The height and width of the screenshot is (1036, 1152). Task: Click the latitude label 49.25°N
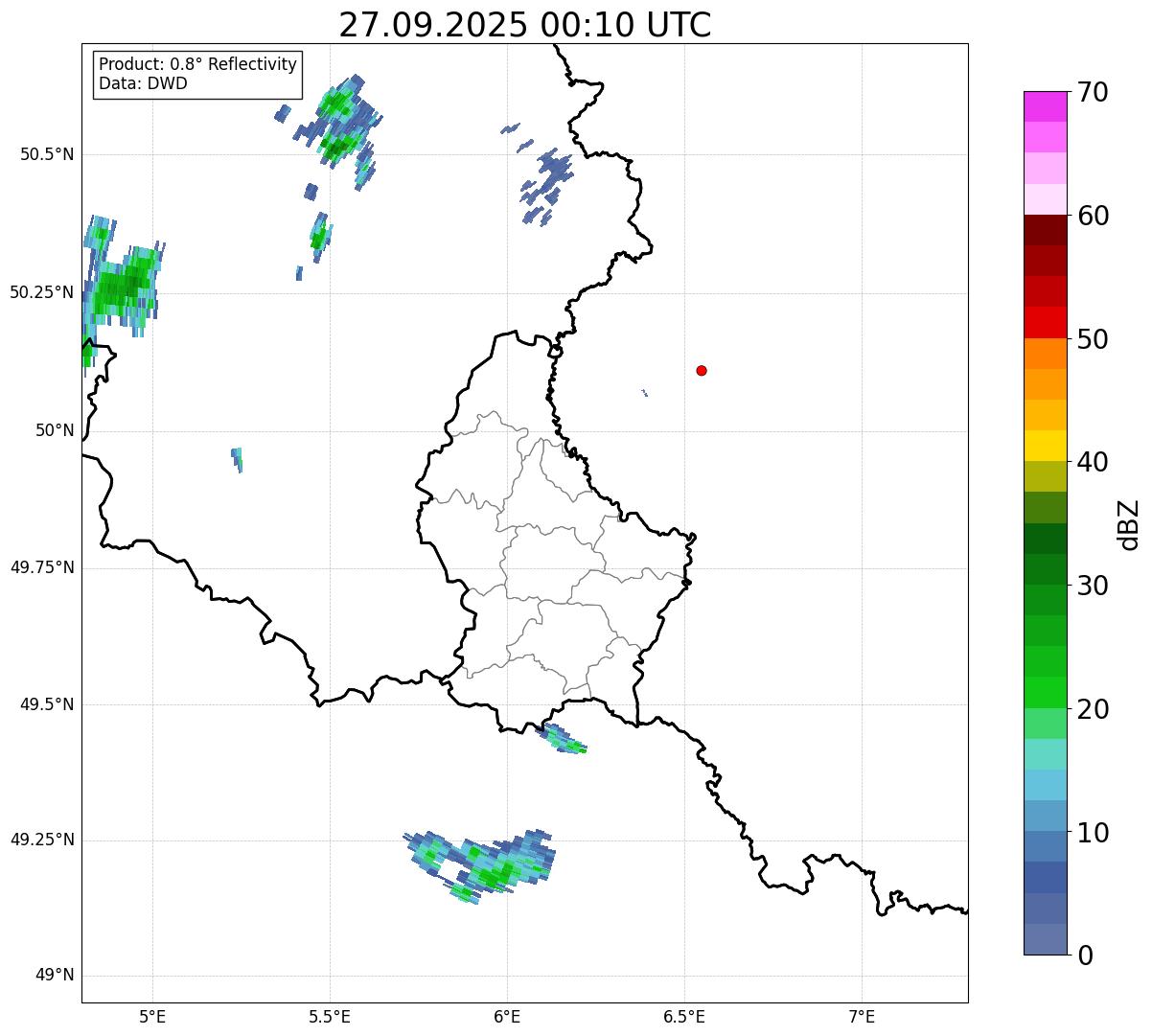point(41,840)
